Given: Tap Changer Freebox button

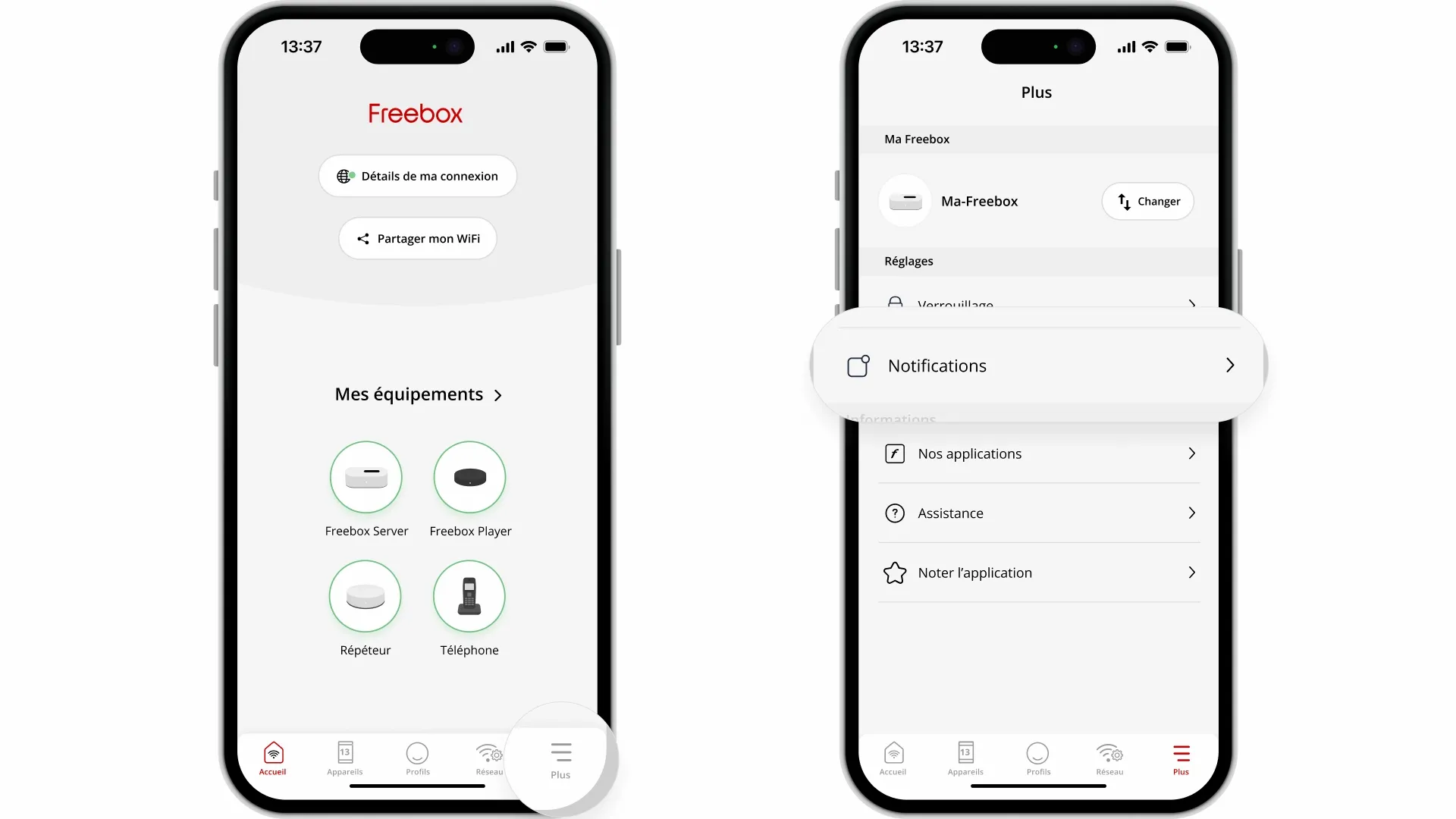Looking at the screenshot, I should [x=1148, y=201].
